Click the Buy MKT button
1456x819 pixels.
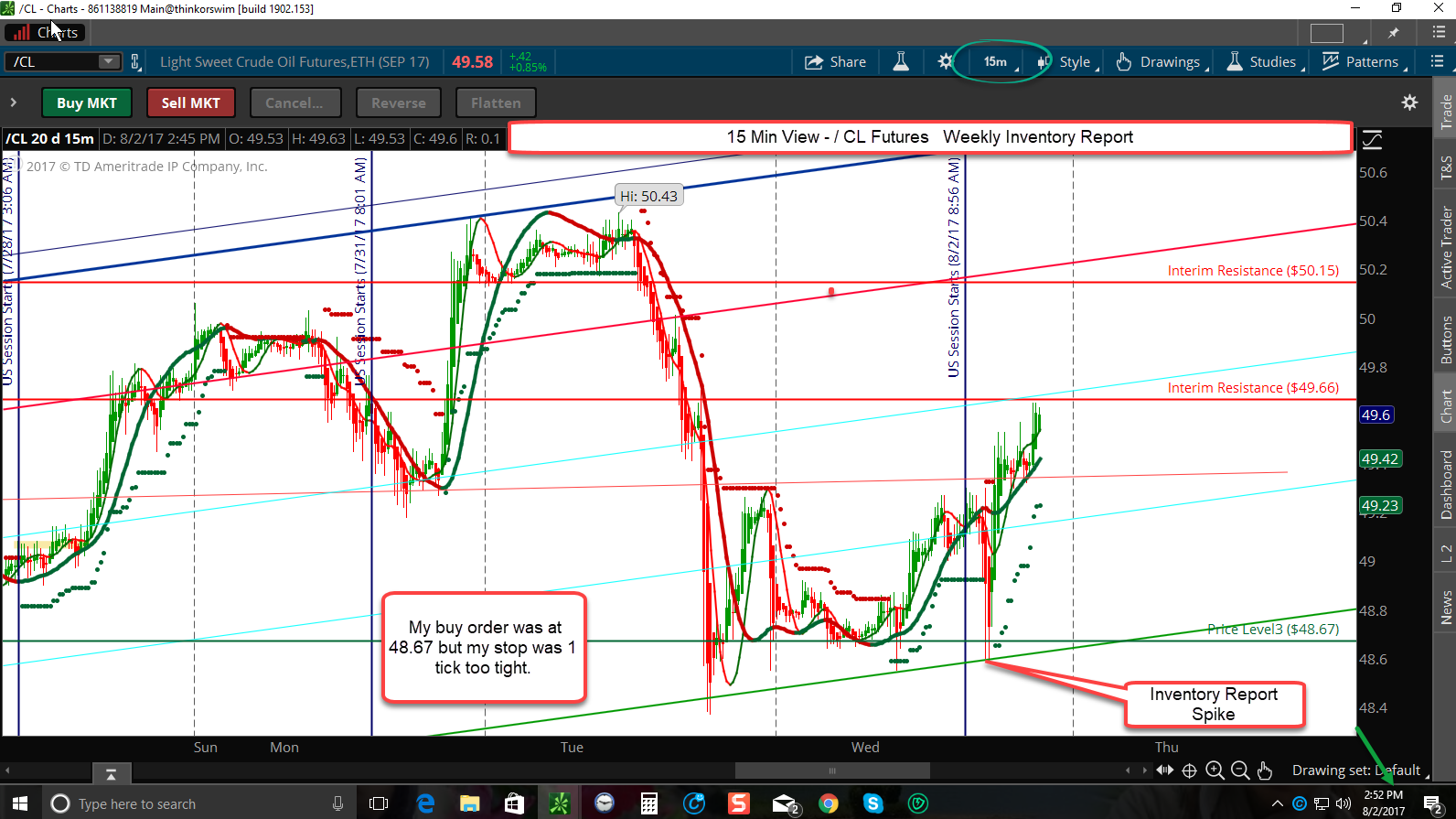coord(87,102)
